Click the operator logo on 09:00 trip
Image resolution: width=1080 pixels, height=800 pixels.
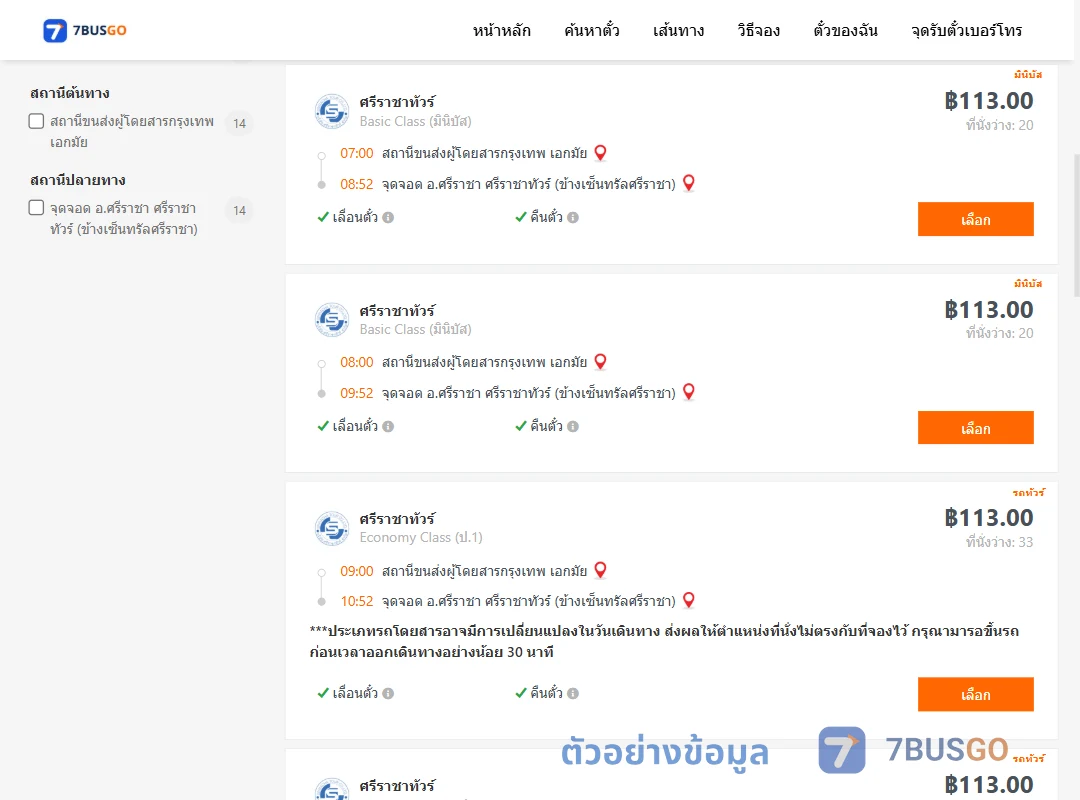332,529
